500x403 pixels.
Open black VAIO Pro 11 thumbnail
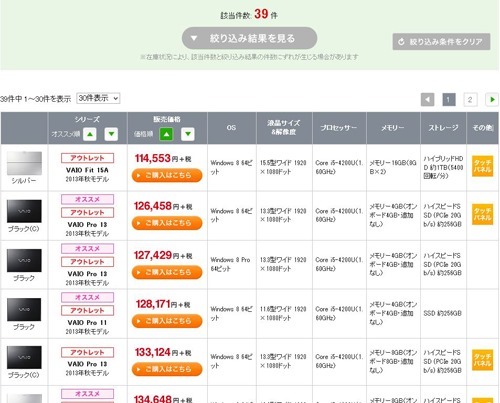point(24,310)
